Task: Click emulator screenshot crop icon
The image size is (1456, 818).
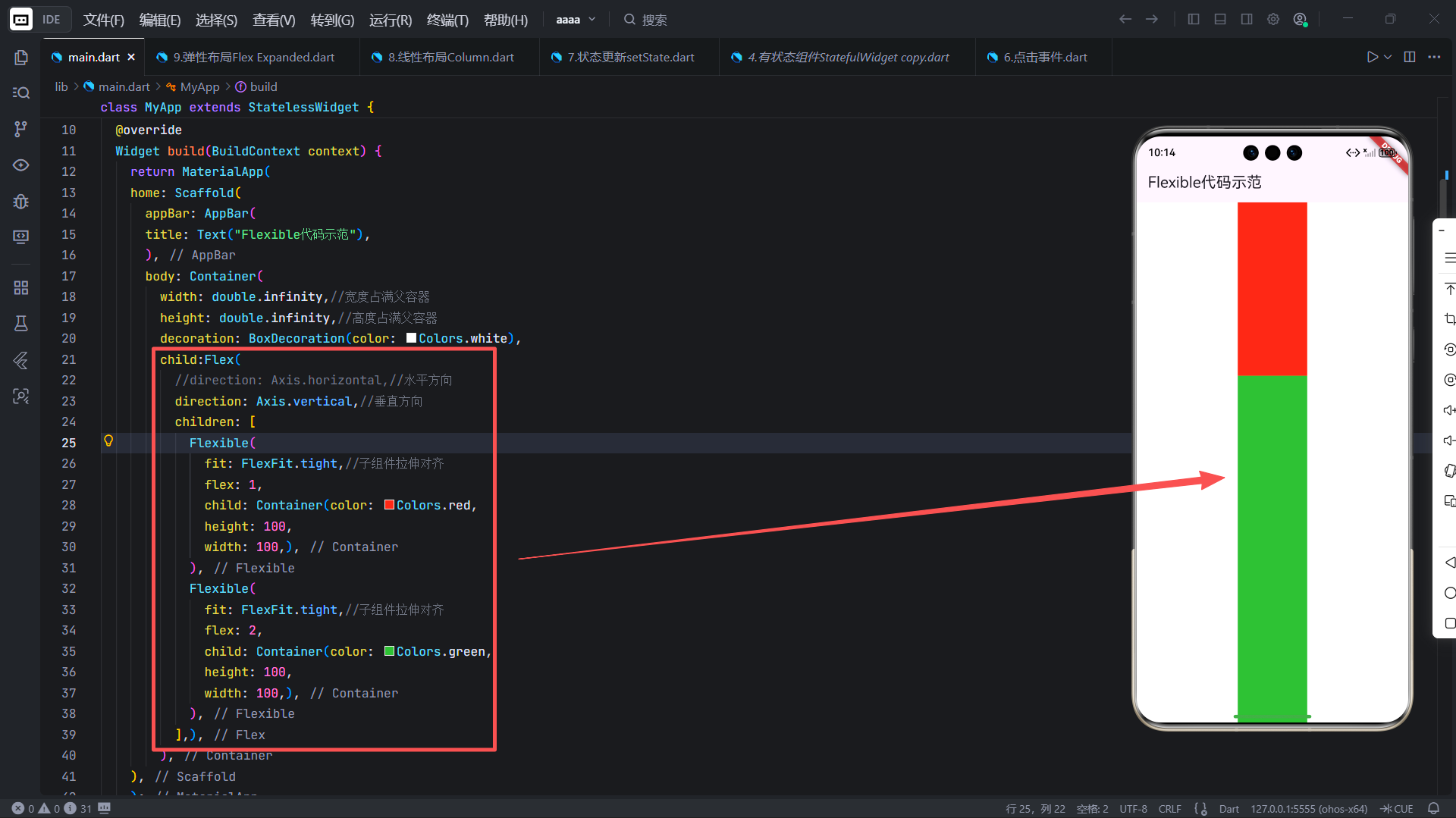Action: (x=1449, y=319)
